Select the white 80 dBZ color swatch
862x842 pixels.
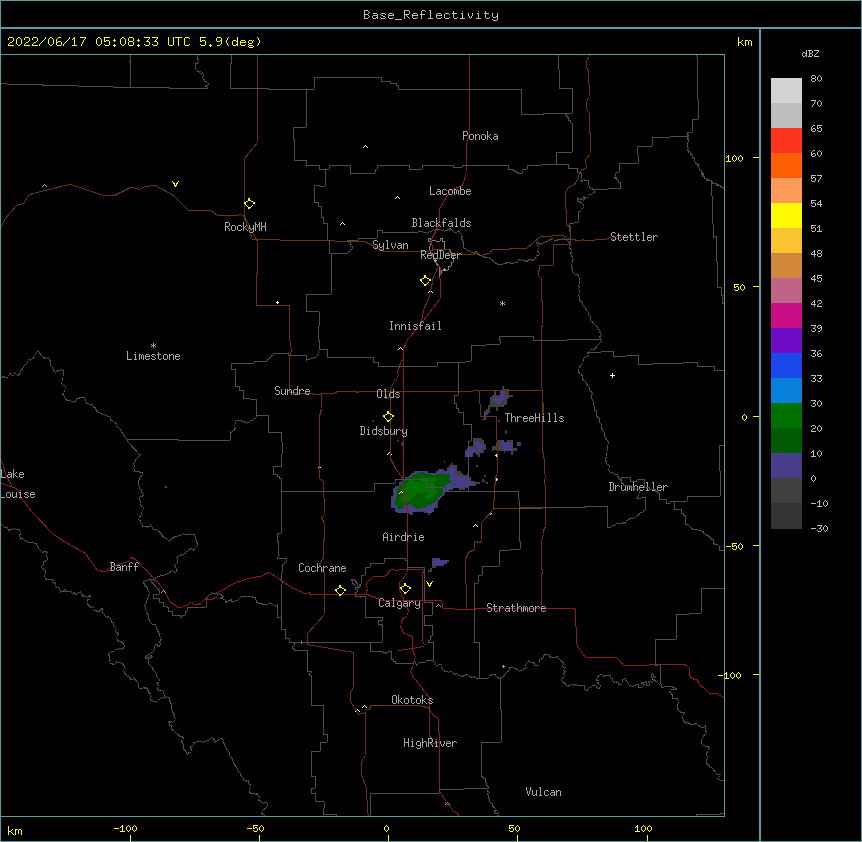pos(786,90)
